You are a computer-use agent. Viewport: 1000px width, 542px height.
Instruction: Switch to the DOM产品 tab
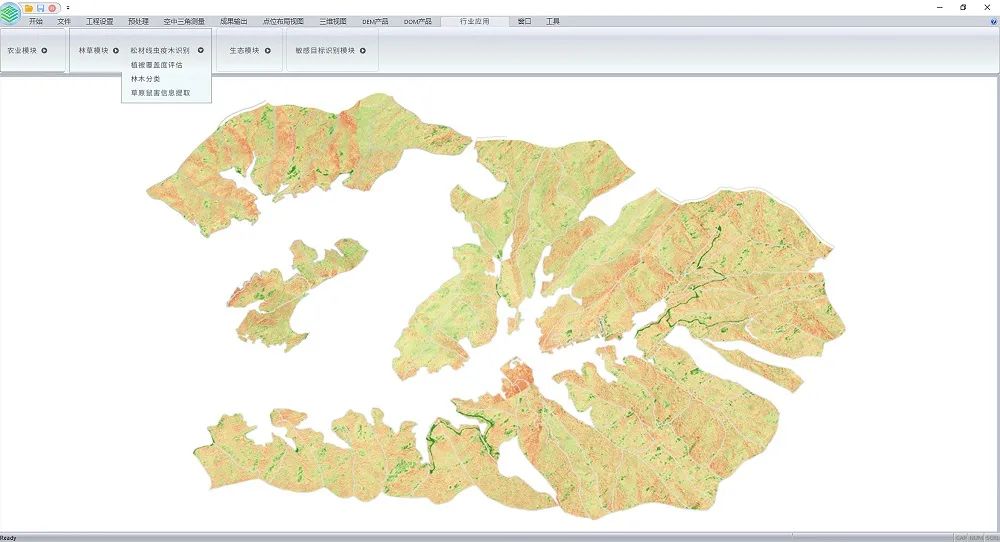click(x=418, y=21)
